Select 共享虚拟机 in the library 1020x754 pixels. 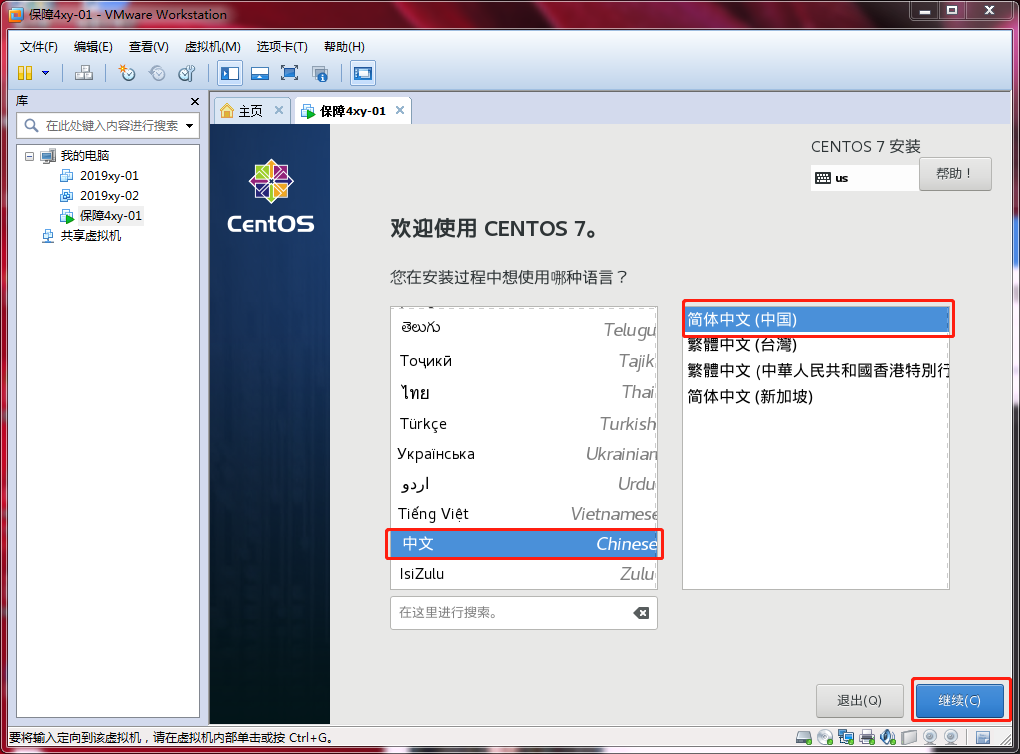(x=90, y=236)
